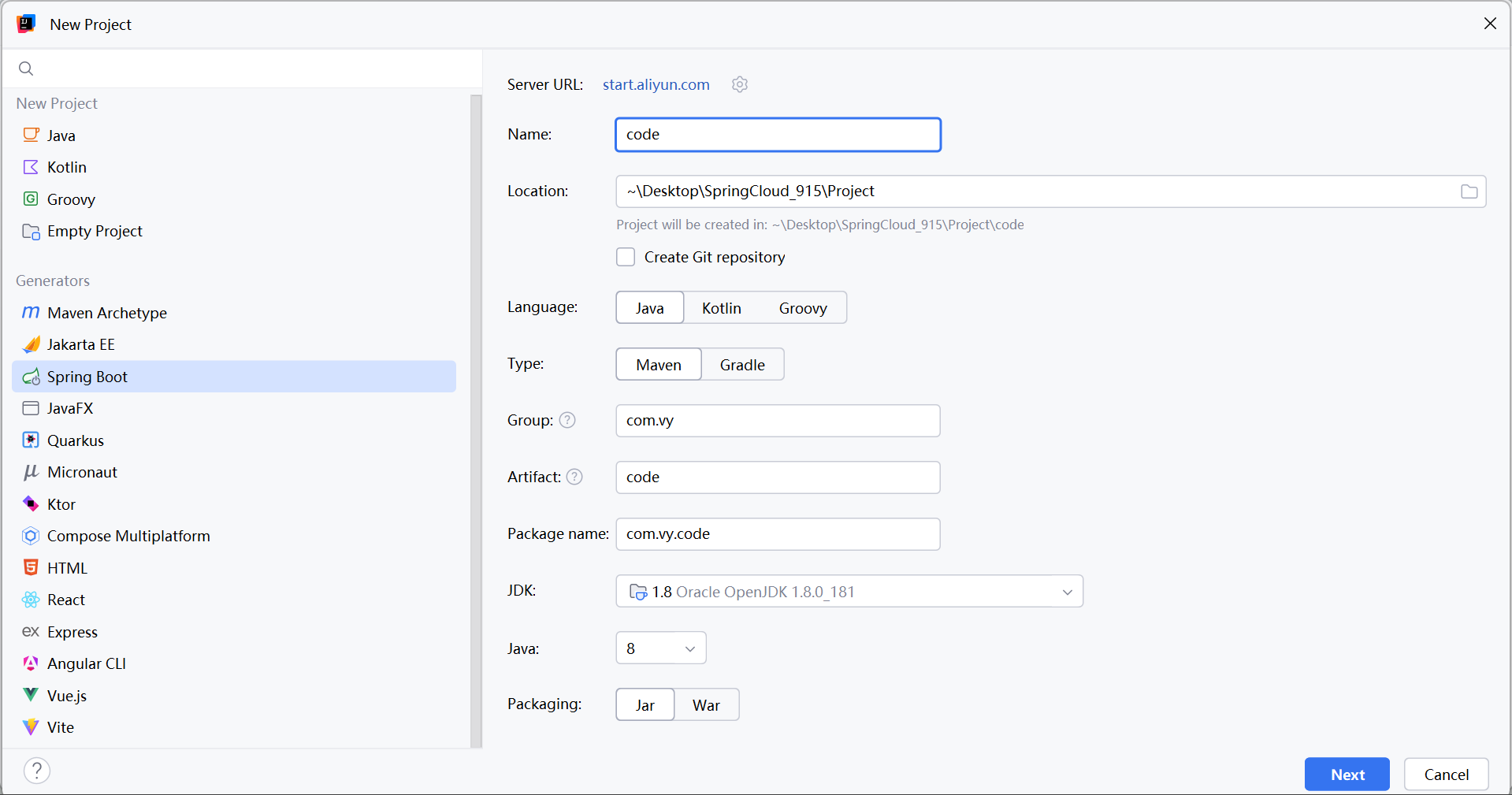Open start.aliyun.com server URL link
This screenshot has height=795, width=1512.
(656, 84)
